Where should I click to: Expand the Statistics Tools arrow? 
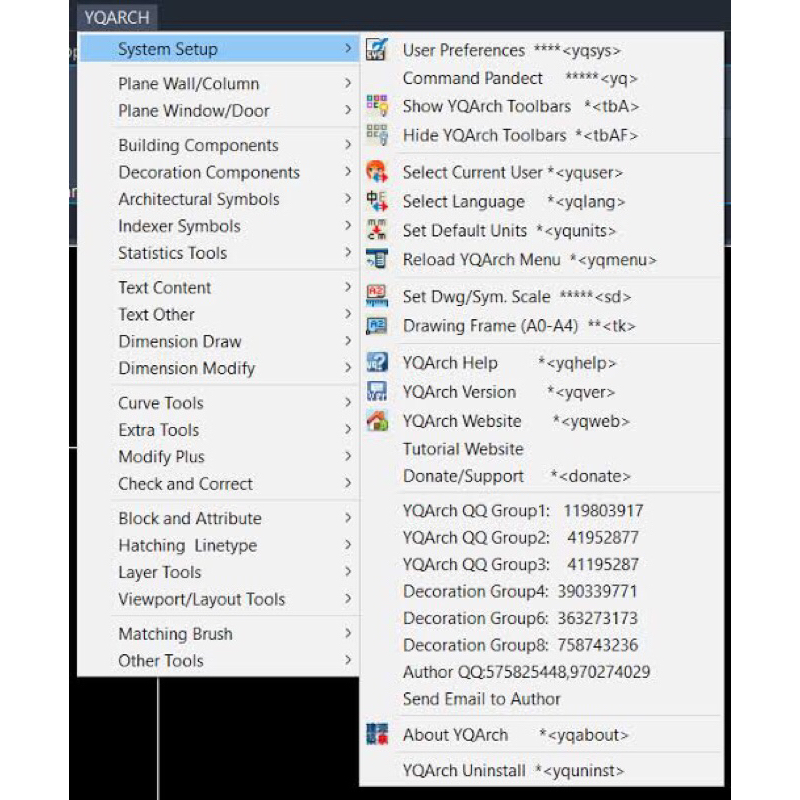coord(347,252)
